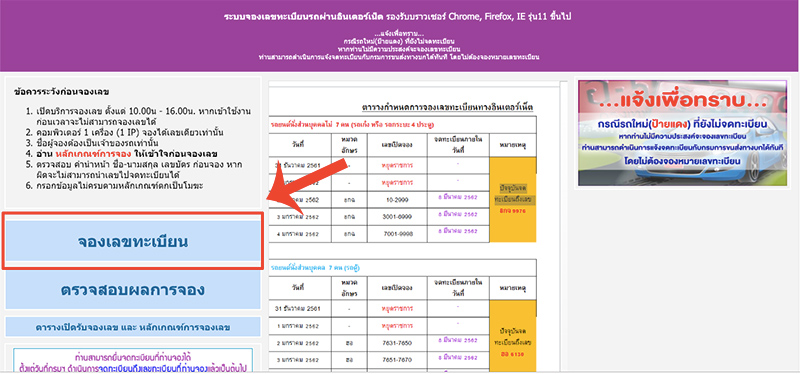Click the schedule table frame's vertical scrollbar
Image resolution: width=800 pixels, height=374 pixels.
coord(563,225)
